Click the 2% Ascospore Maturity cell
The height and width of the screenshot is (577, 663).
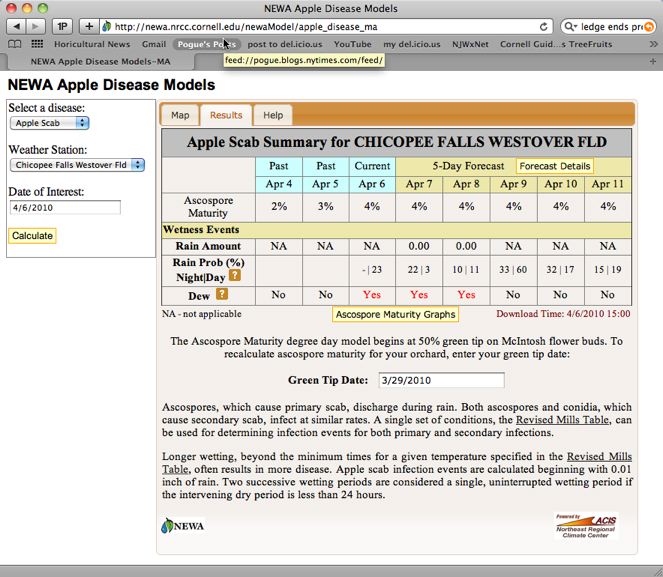(x=279, y=207)
